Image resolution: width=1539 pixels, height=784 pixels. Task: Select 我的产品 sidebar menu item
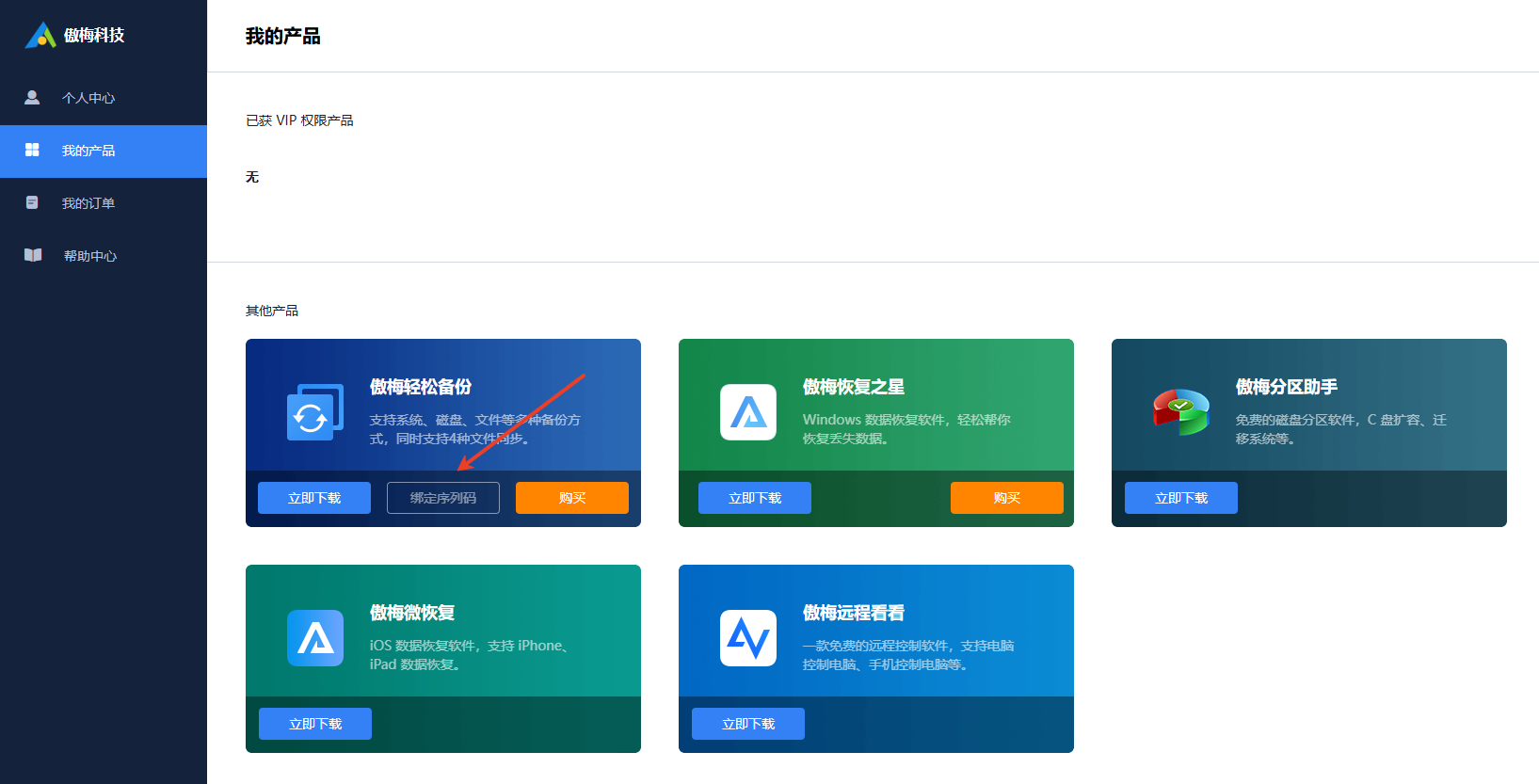[x=88, y=151]
